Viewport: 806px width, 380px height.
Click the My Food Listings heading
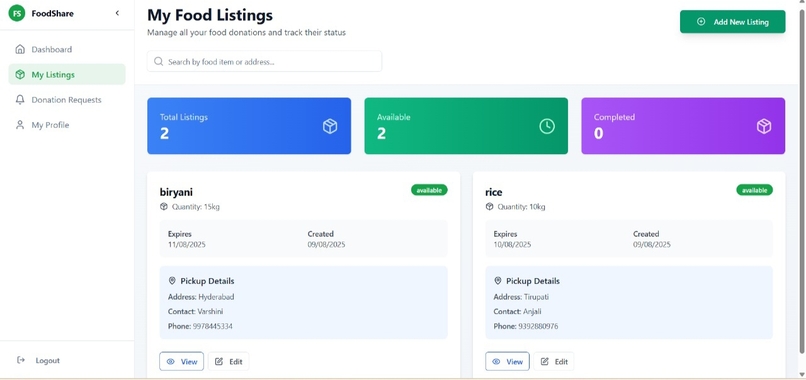coord(210,15)
